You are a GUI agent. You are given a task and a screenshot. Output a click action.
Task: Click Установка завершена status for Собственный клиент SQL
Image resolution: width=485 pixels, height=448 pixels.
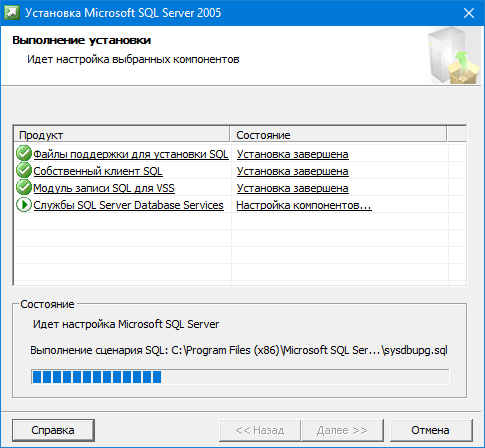pos(292,171)
